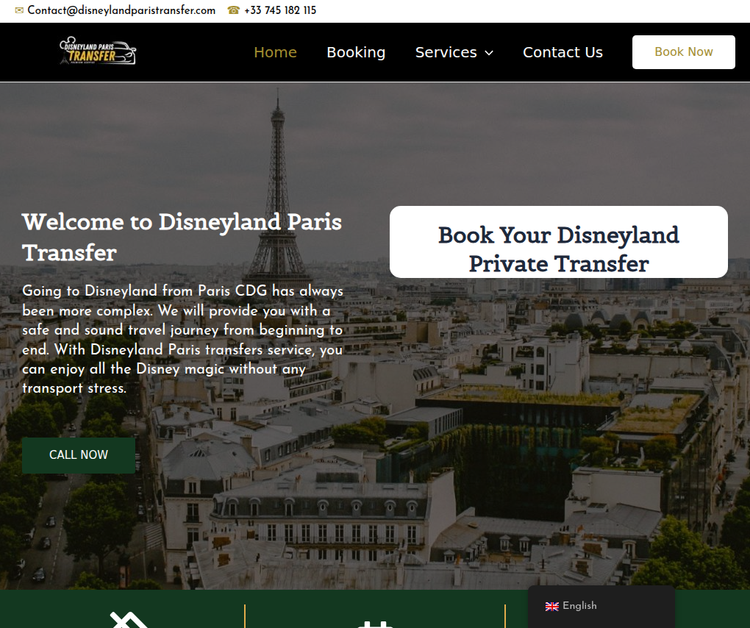Open the contact email address link

click(x=121, y=11)
